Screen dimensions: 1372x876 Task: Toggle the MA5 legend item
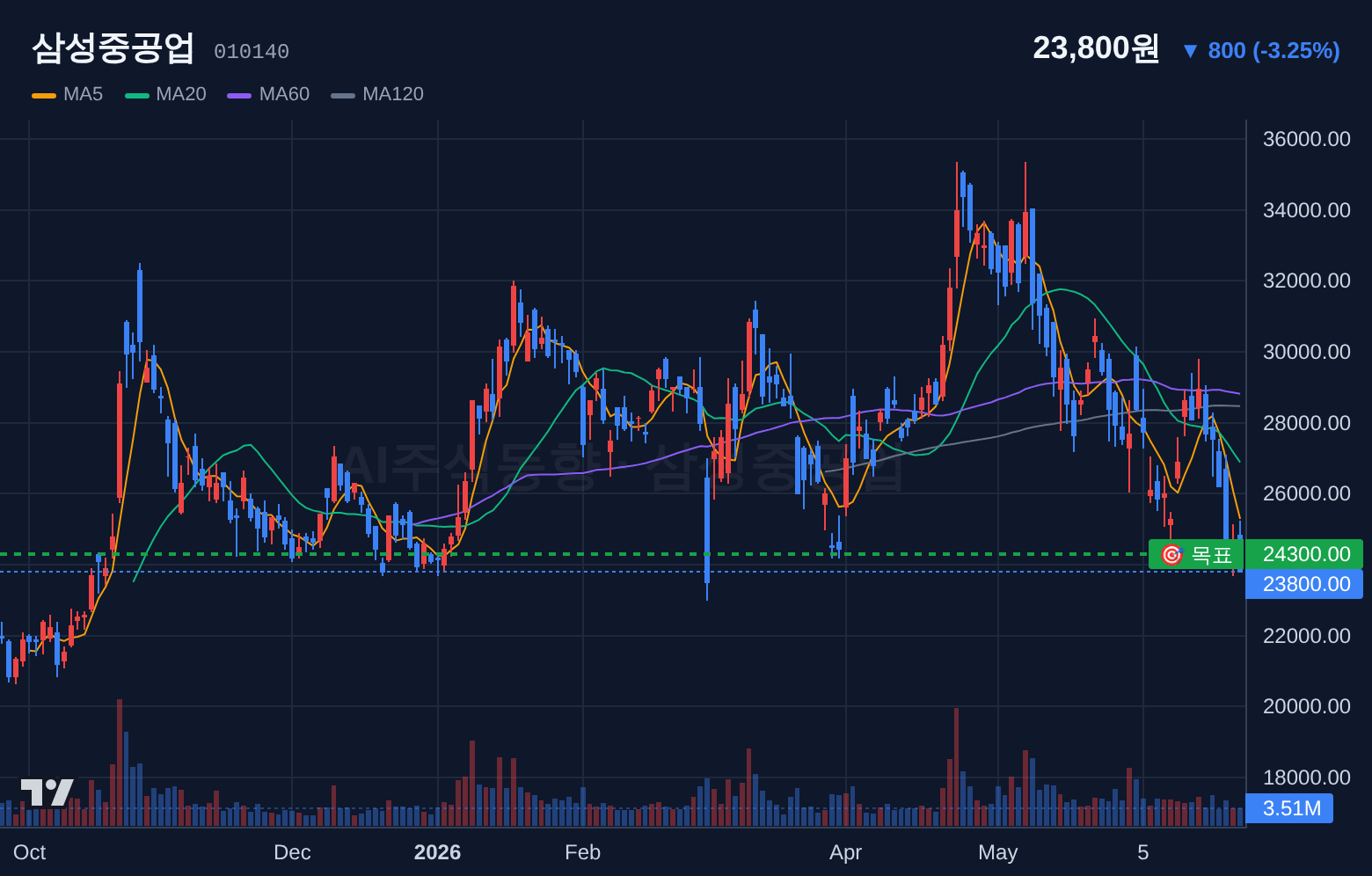coord(68,94)
